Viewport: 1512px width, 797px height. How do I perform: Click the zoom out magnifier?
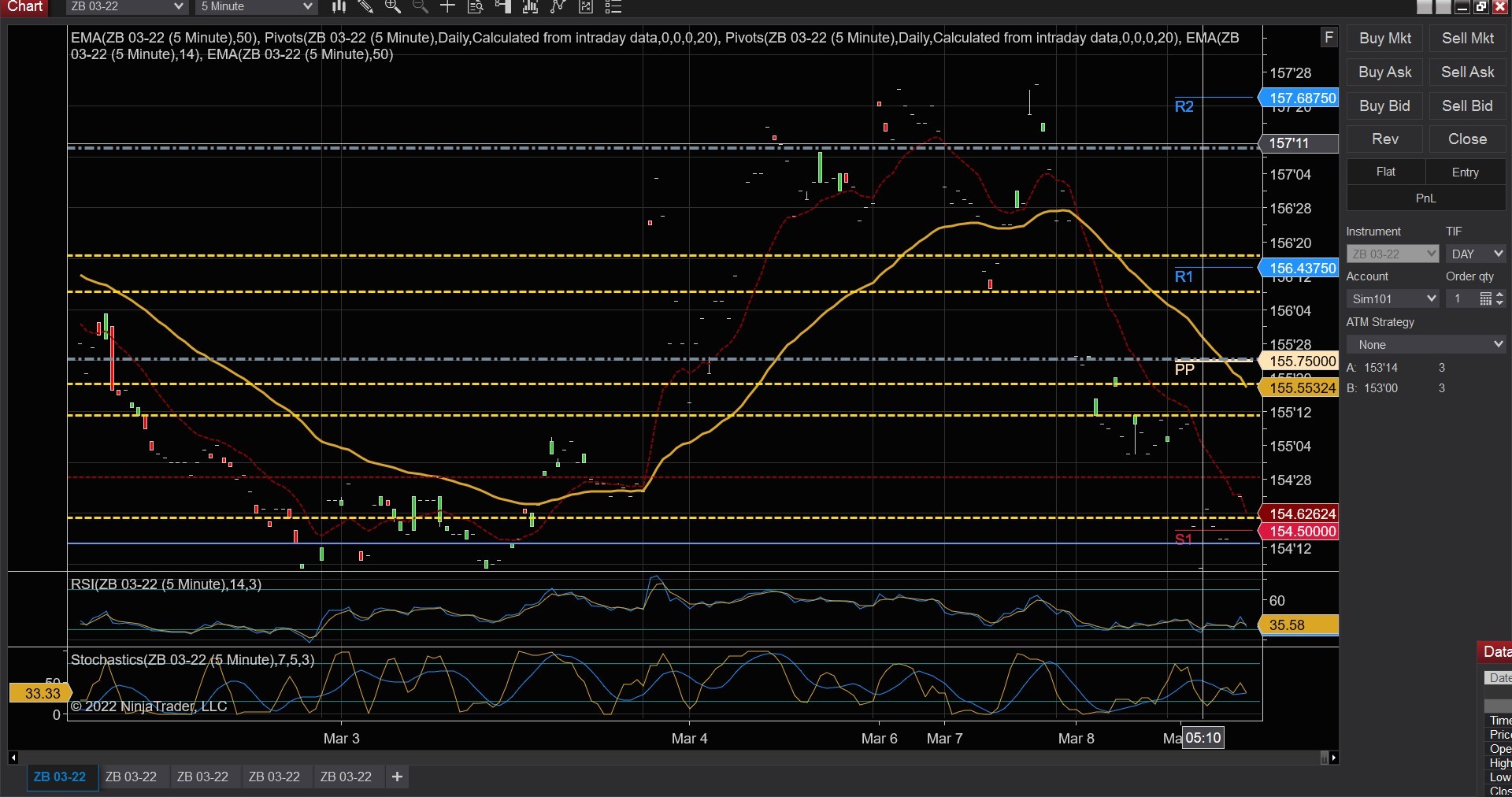pos(420,7)
